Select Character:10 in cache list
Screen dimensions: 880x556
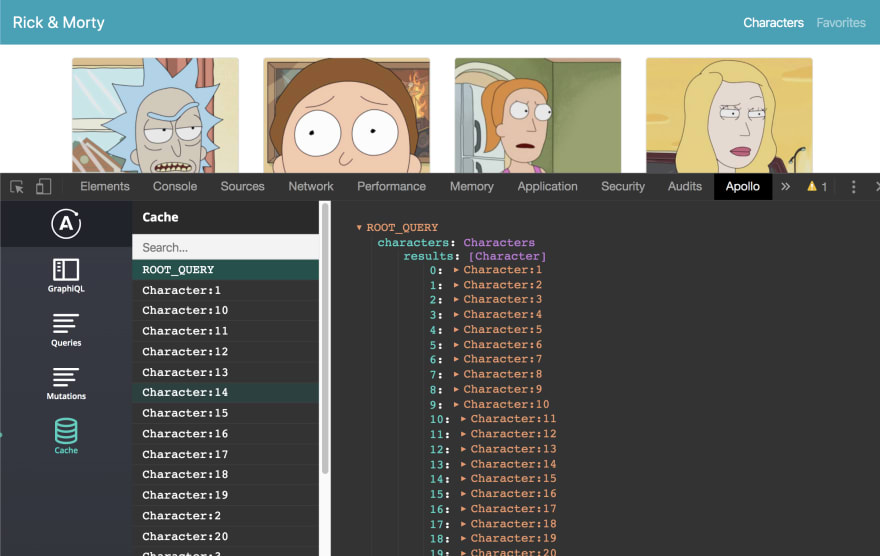[225, 310]
